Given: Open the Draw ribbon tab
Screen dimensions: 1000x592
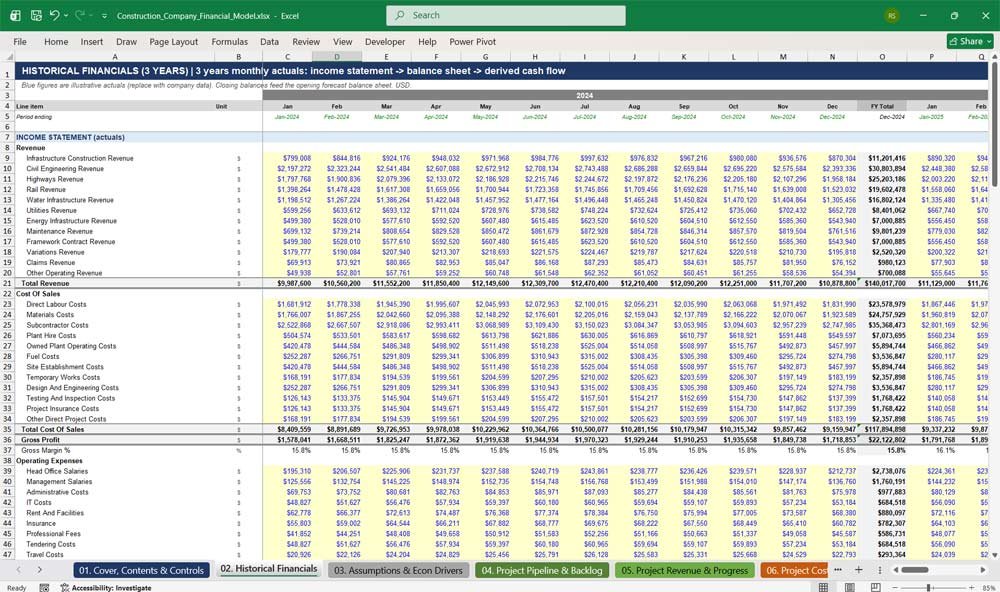Looking at the screenshot, I should (x=126, y=41).
